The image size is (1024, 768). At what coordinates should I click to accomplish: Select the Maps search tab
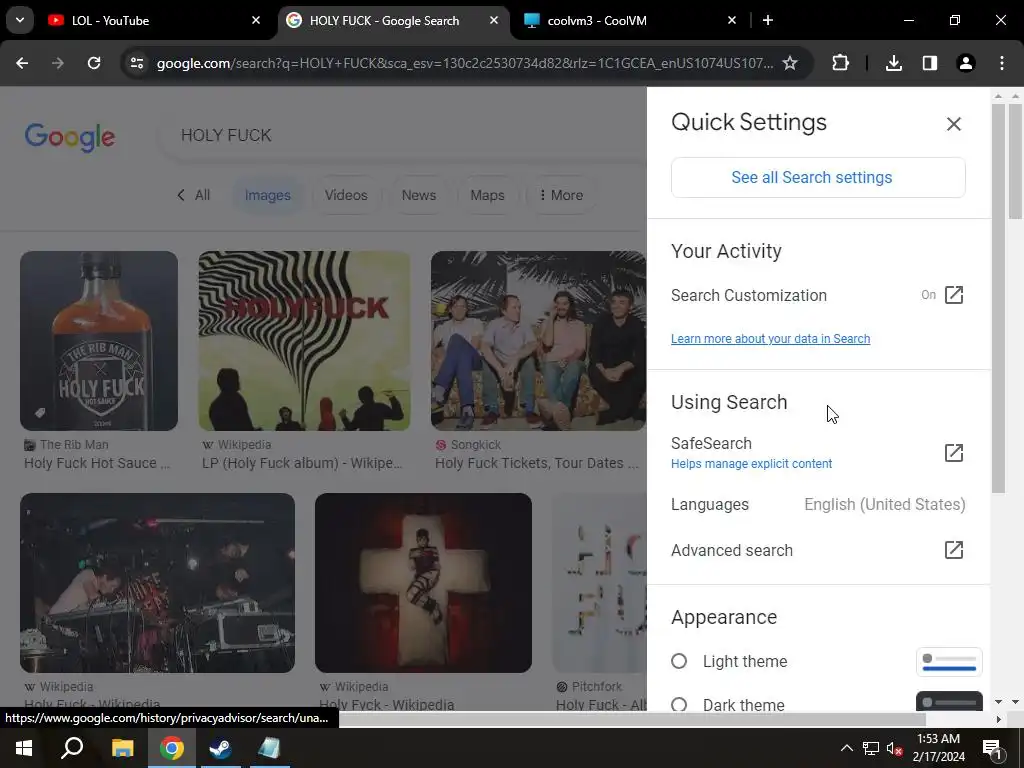[x=487, y=195]
